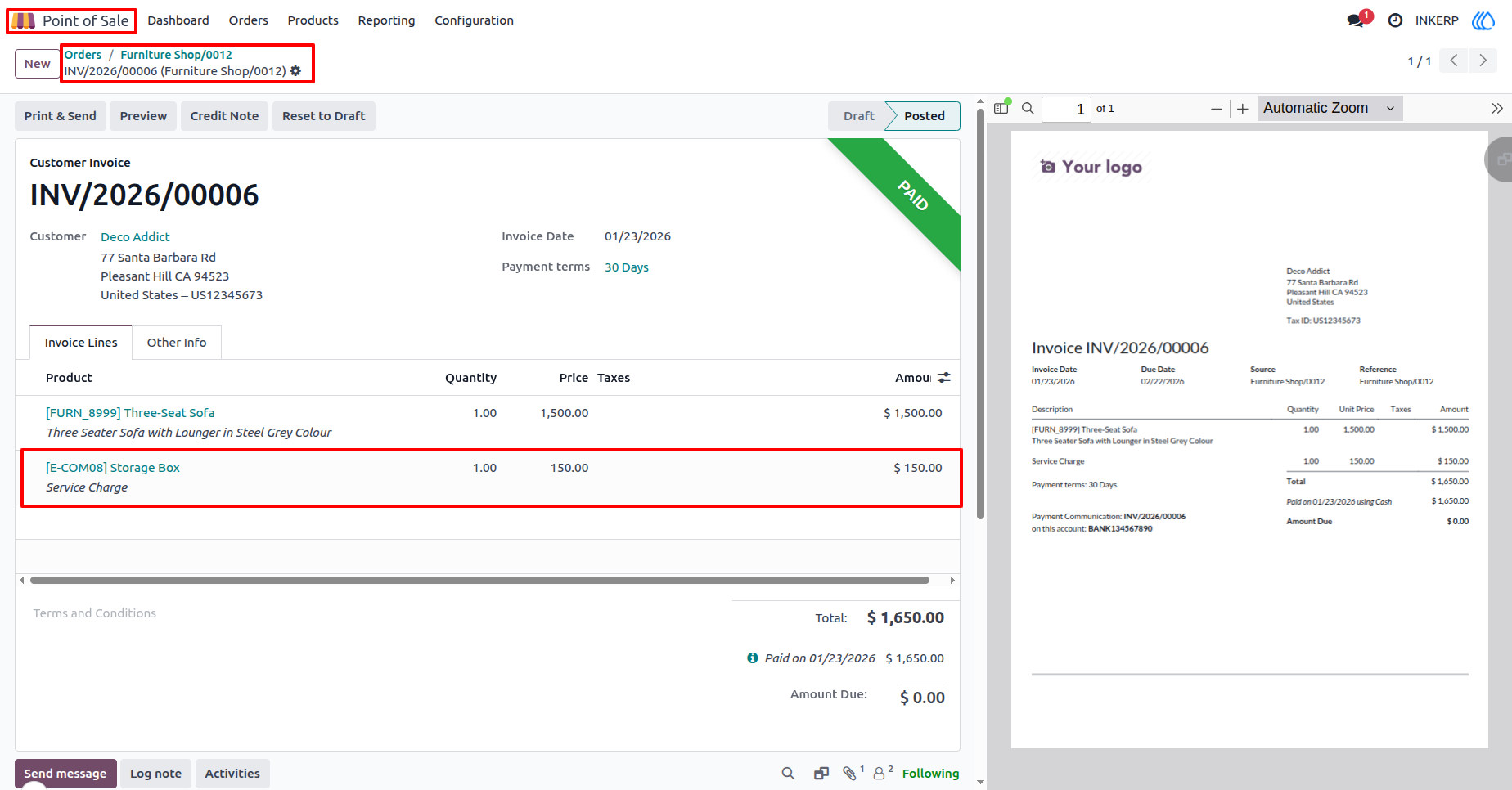Zoom in the PDF preview
1512x790 pixels.
pos(1243,109)
